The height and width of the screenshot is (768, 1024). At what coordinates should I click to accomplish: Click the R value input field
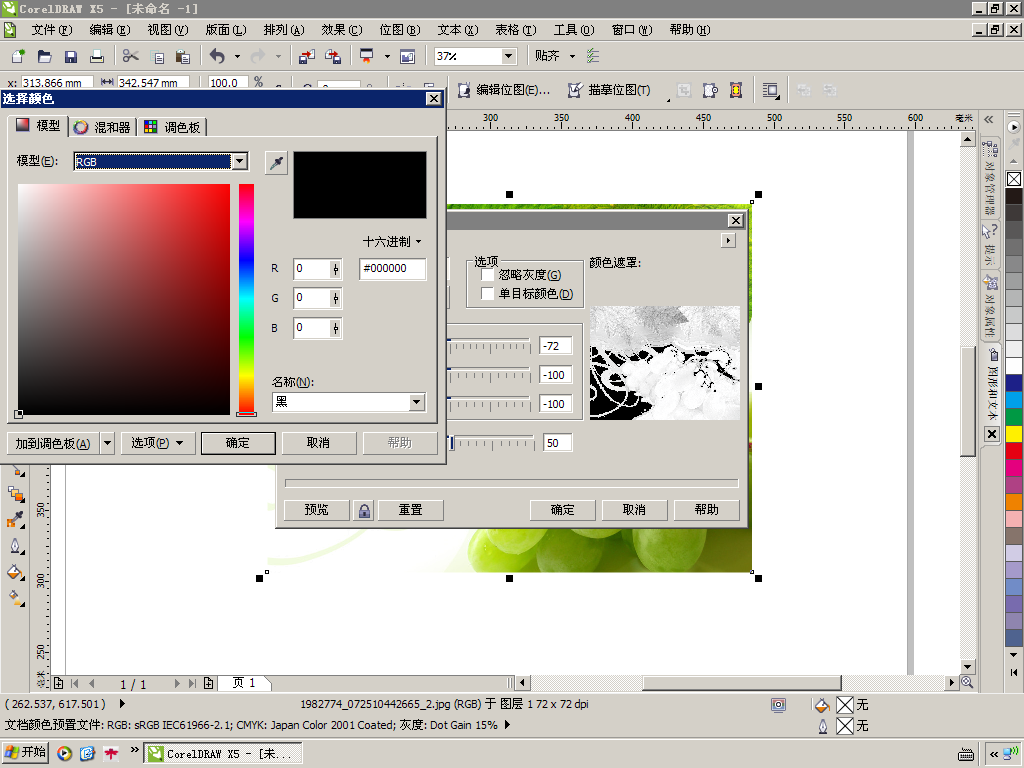312,268
